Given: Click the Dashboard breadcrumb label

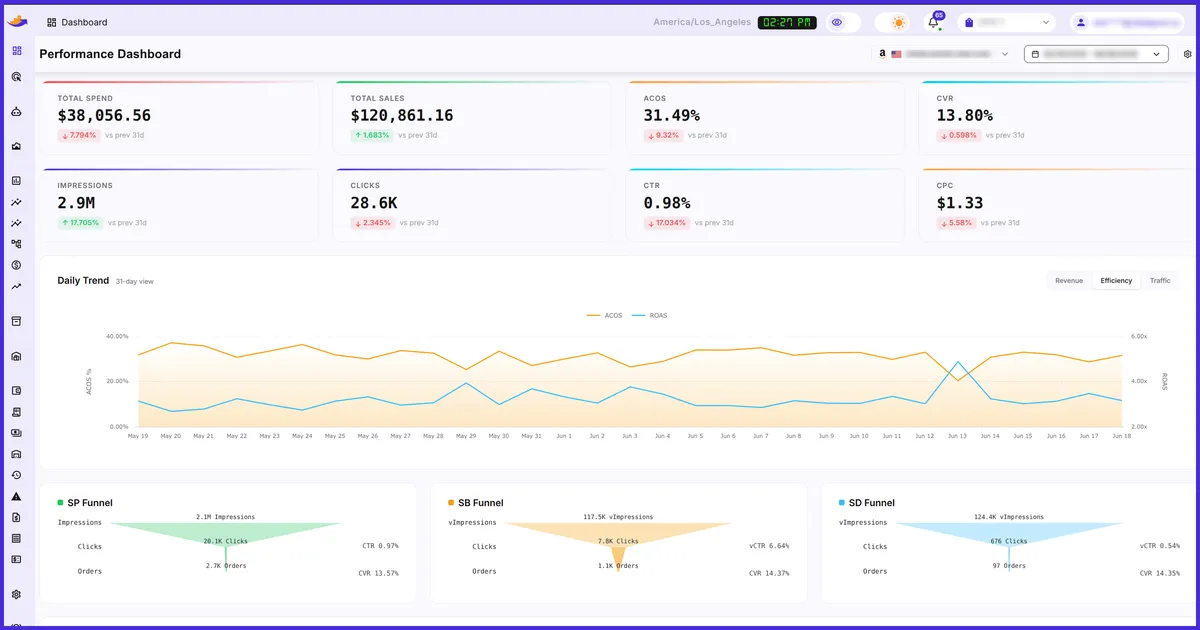Looking at the screenshot, I should tap(84, 22).
